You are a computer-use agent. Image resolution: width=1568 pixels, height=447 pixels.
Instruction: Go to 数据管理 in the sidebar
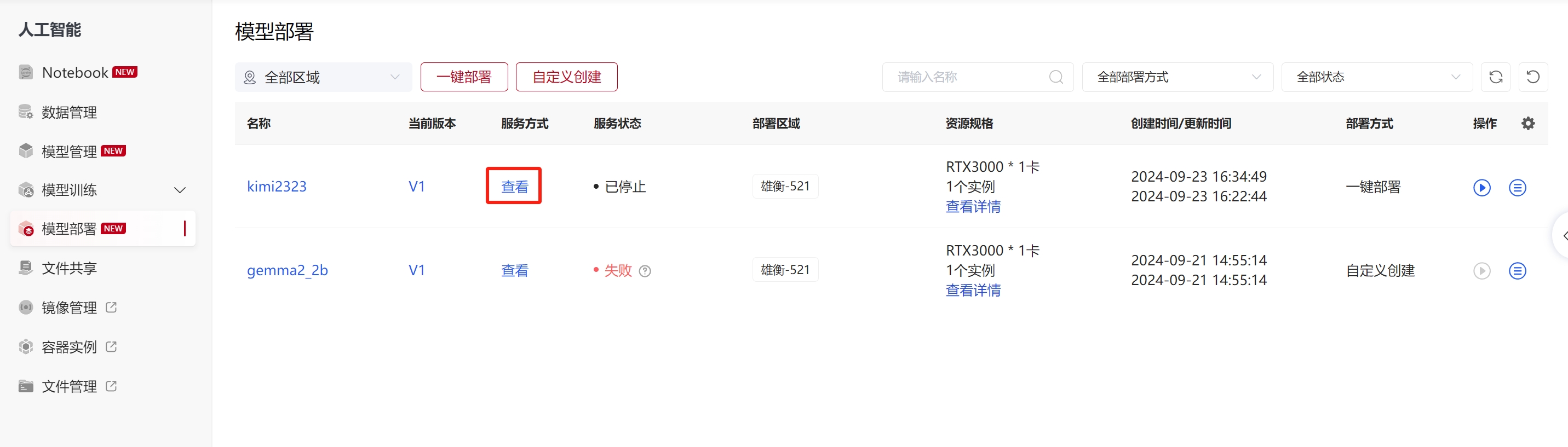click(69, 113)
